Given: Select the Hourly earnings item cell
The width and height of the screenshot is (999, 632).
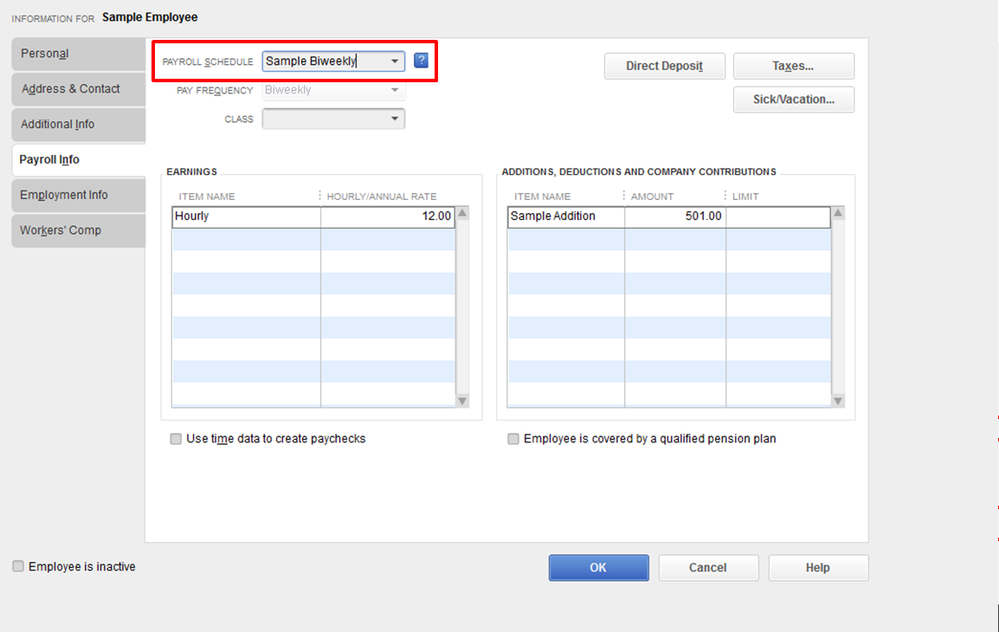Looking at the screenshot, I should pos(247,217).
